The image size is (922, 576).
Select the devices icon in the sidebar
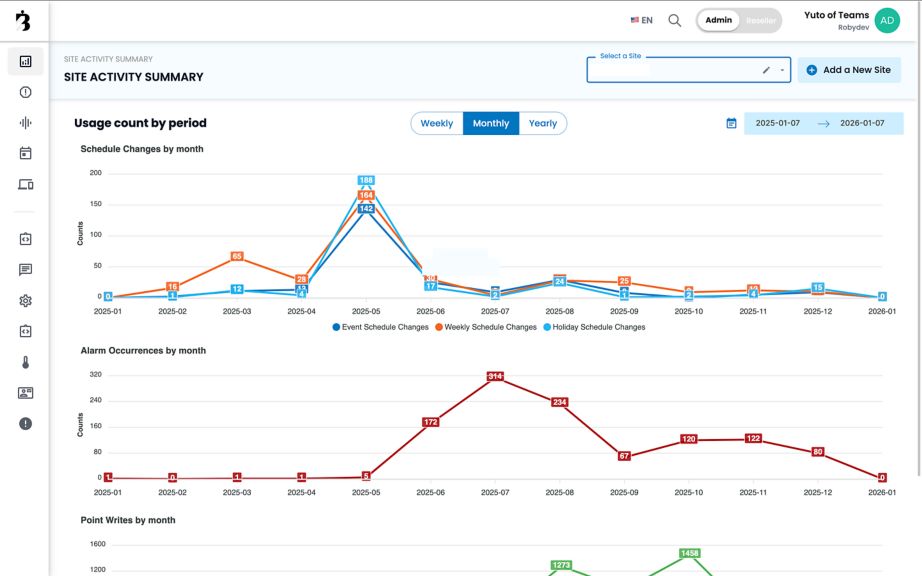click(x=24, y=184)
